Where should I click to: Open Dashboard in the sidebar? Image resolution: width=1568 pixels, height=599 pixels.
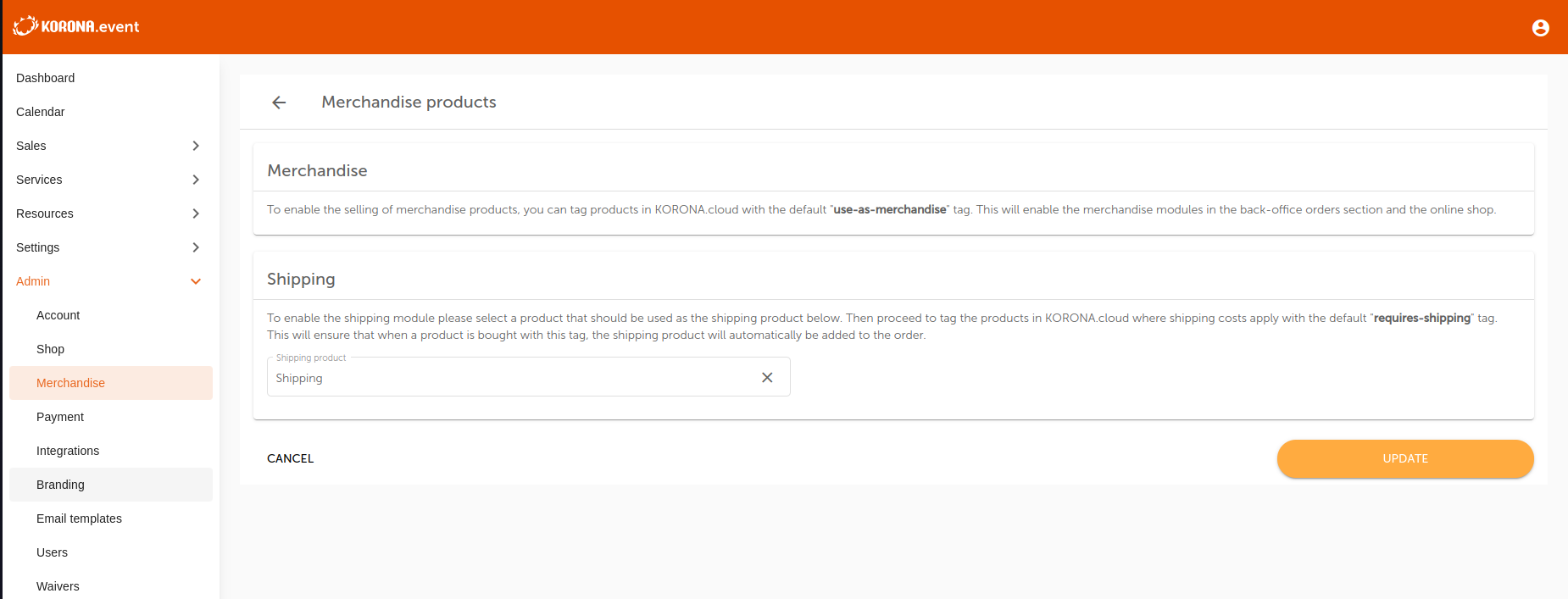[111, 78]
